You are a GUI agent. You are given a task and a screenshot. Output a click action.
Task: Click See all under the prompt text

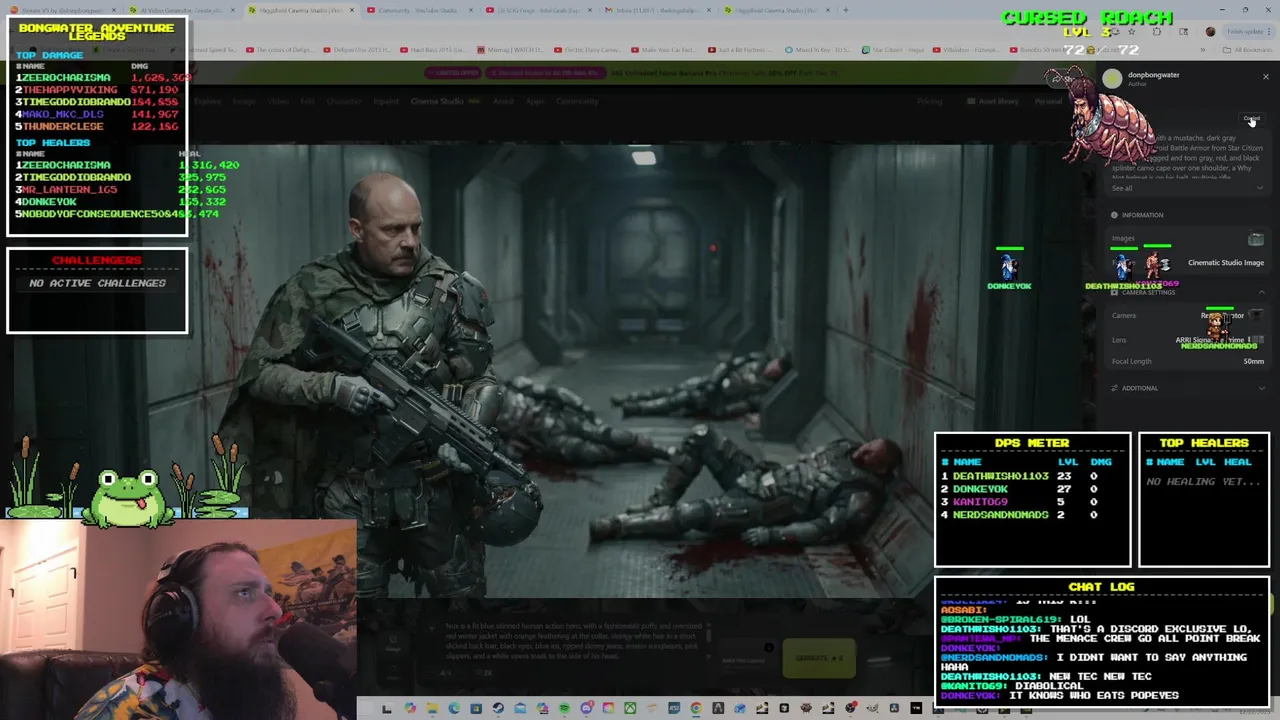coord(1122,188)
